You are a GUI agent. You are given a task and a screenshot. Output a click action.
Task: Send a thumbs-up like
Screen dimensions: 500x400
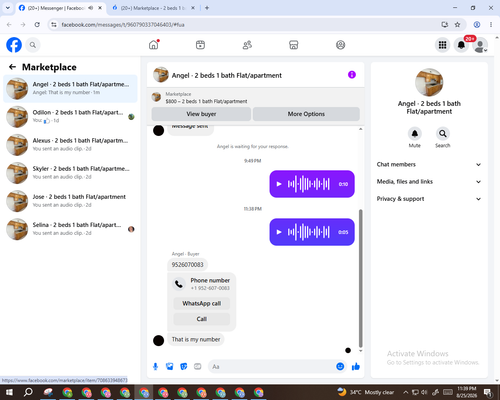356,367
